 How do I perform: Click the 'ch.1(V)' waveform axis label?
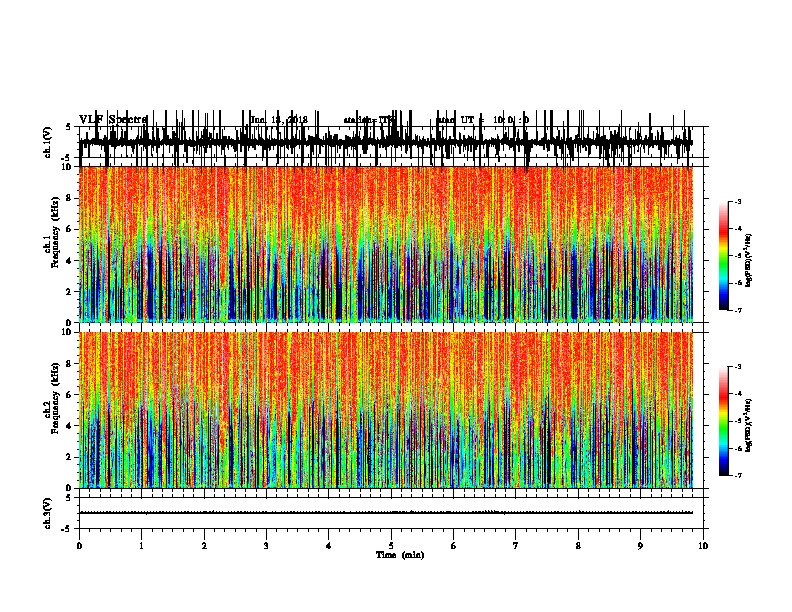(48, 142)
